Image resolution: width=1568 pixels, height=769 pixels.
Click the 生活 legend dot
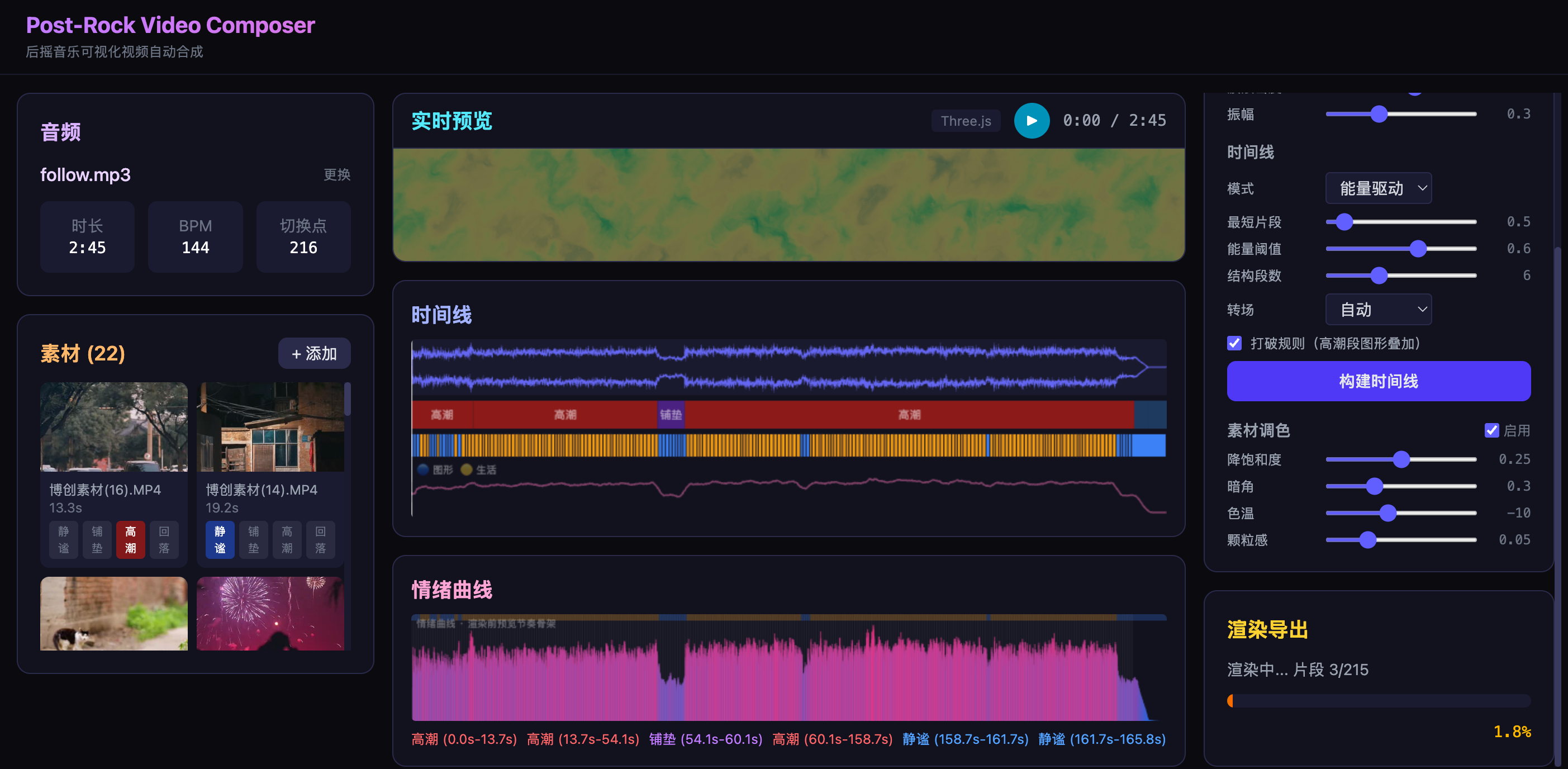coord(466,469)
